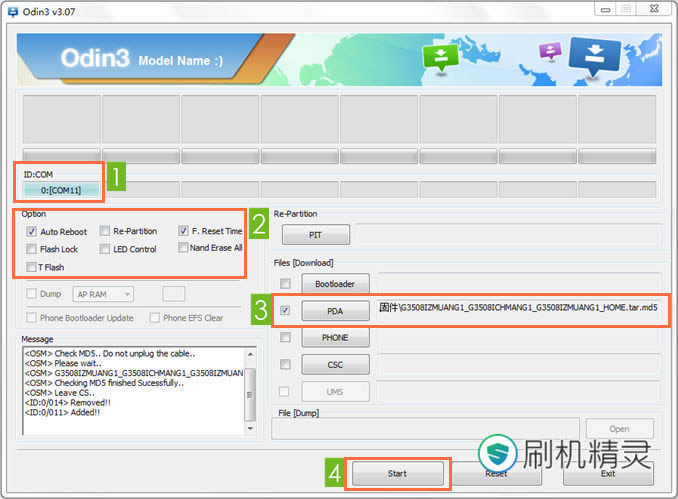Viewport: 678px width, 499px height.
Task: Enable the Re-Partition checkbox
Action: (x=106, y=231)
